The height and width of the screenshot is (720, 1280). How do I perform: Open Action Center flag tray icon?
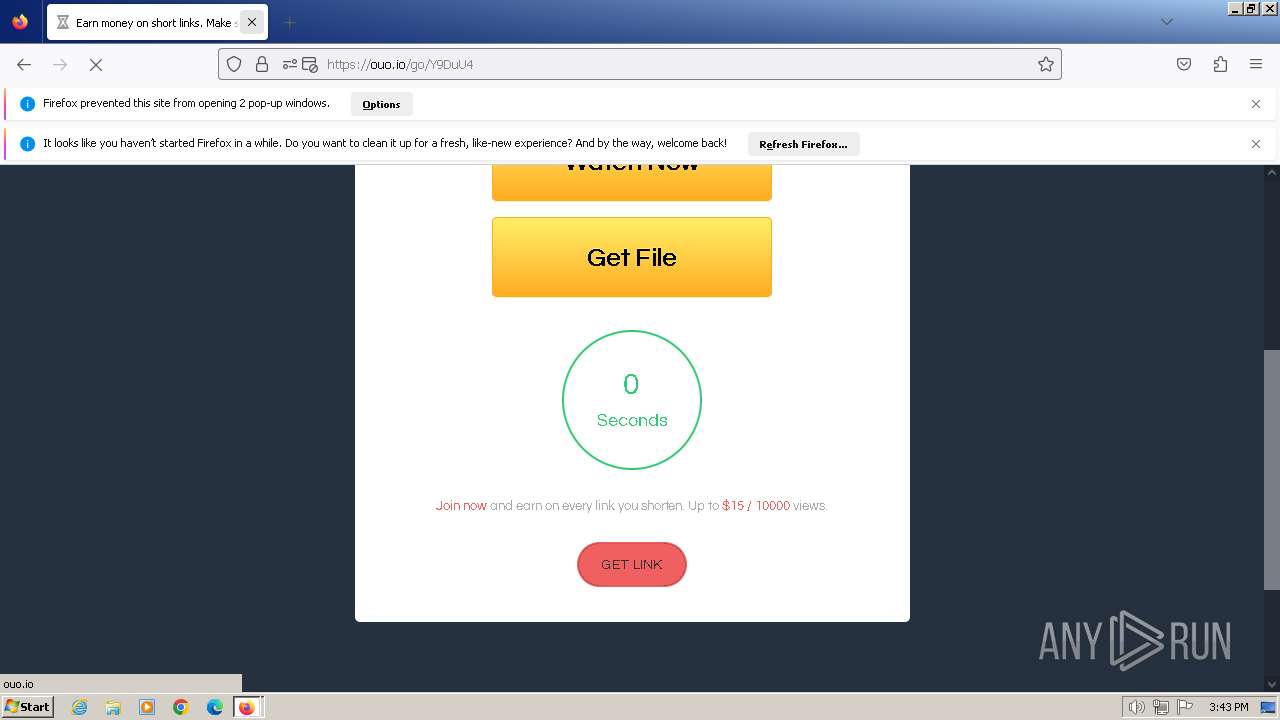(1185, 707)
